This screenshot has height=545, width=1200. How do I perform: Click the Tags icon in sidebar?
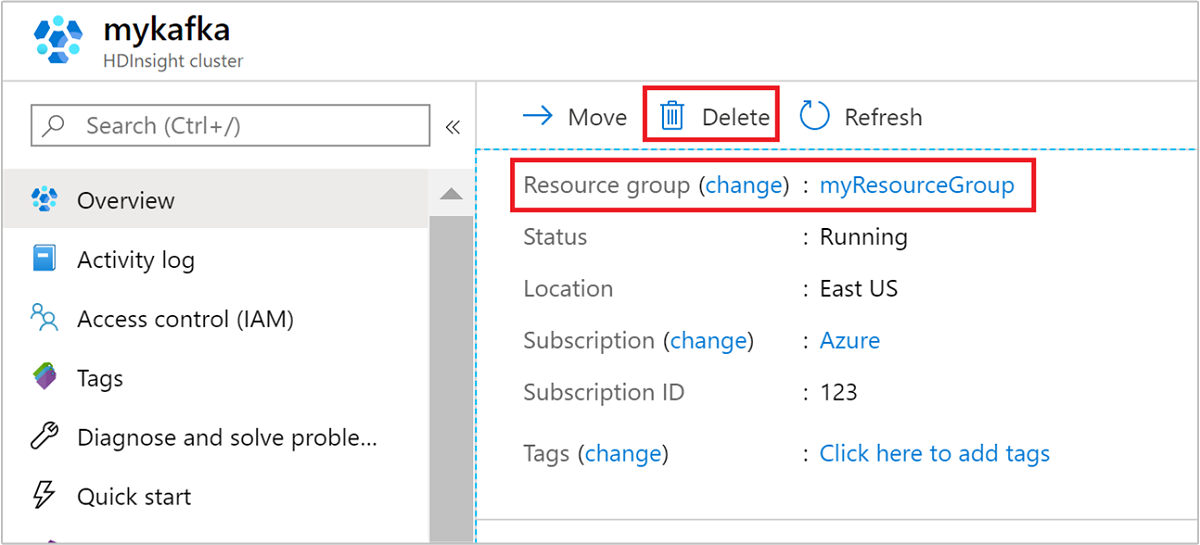tap(45, 378)
